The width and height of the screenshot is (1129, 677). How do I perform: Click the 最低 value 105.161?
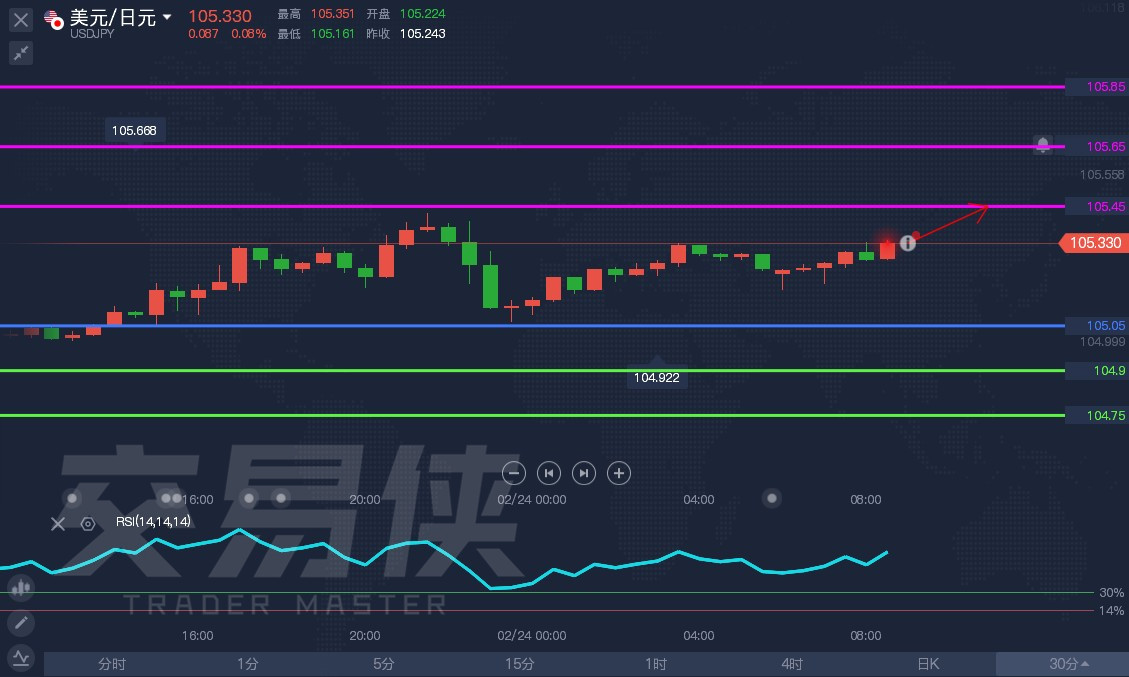pos(333,33)
